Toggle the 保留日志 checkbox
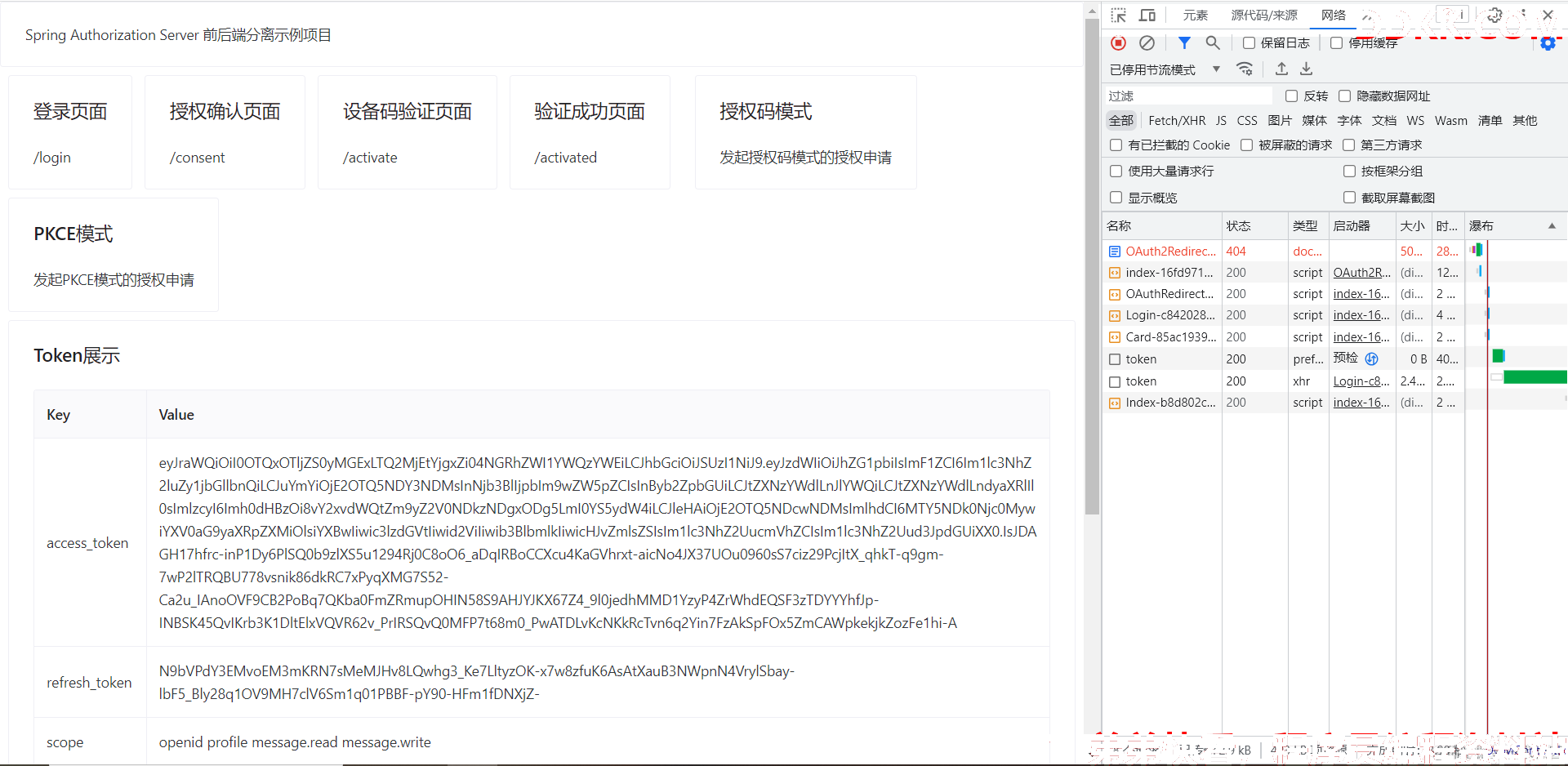The image size is (1568, 766). pyautogui.click(x=1249, y=43)
